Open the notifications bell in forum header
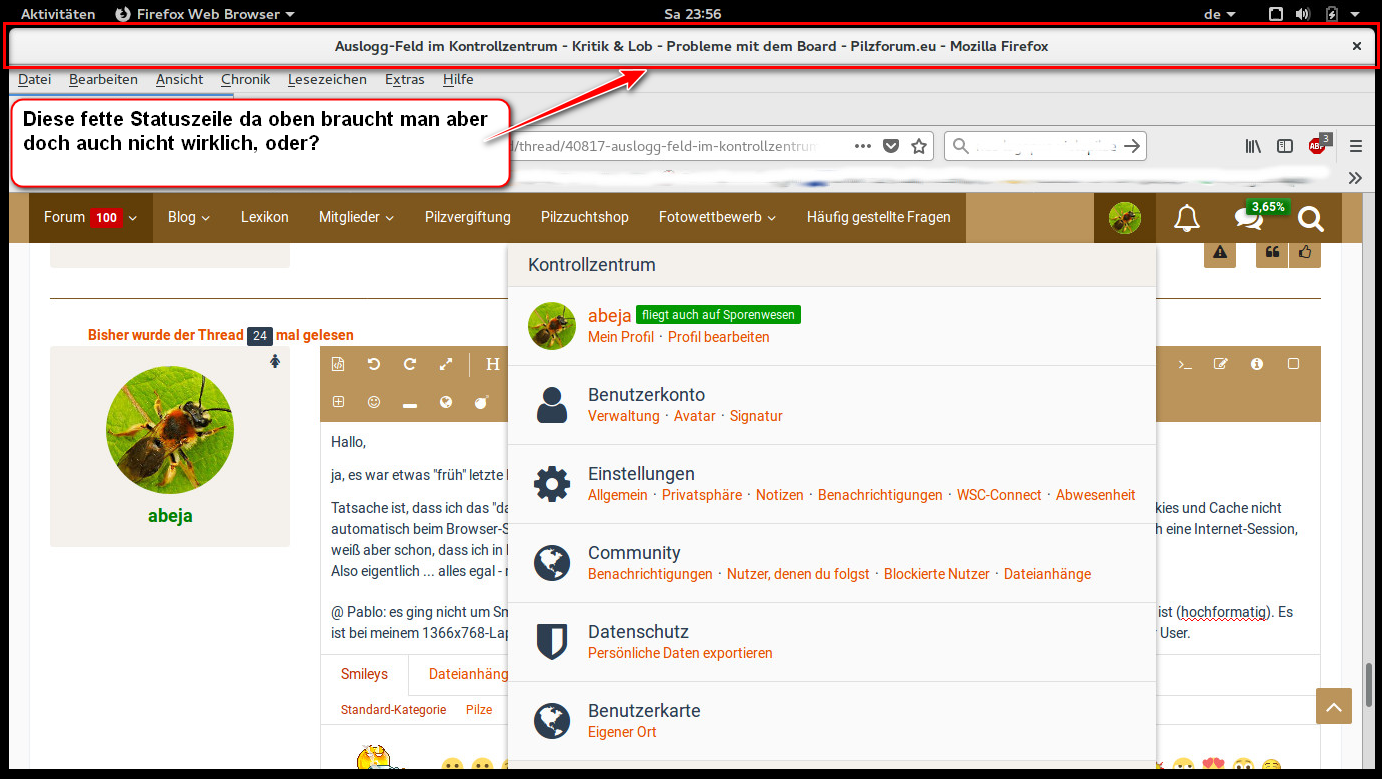 [1187, 218]
